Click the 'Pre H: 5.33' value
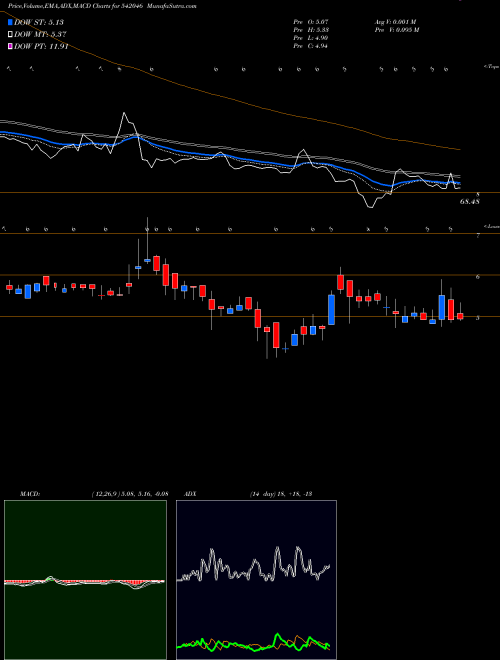The height and width of the screenshot is (660, 500). click(x=311, y=30)
